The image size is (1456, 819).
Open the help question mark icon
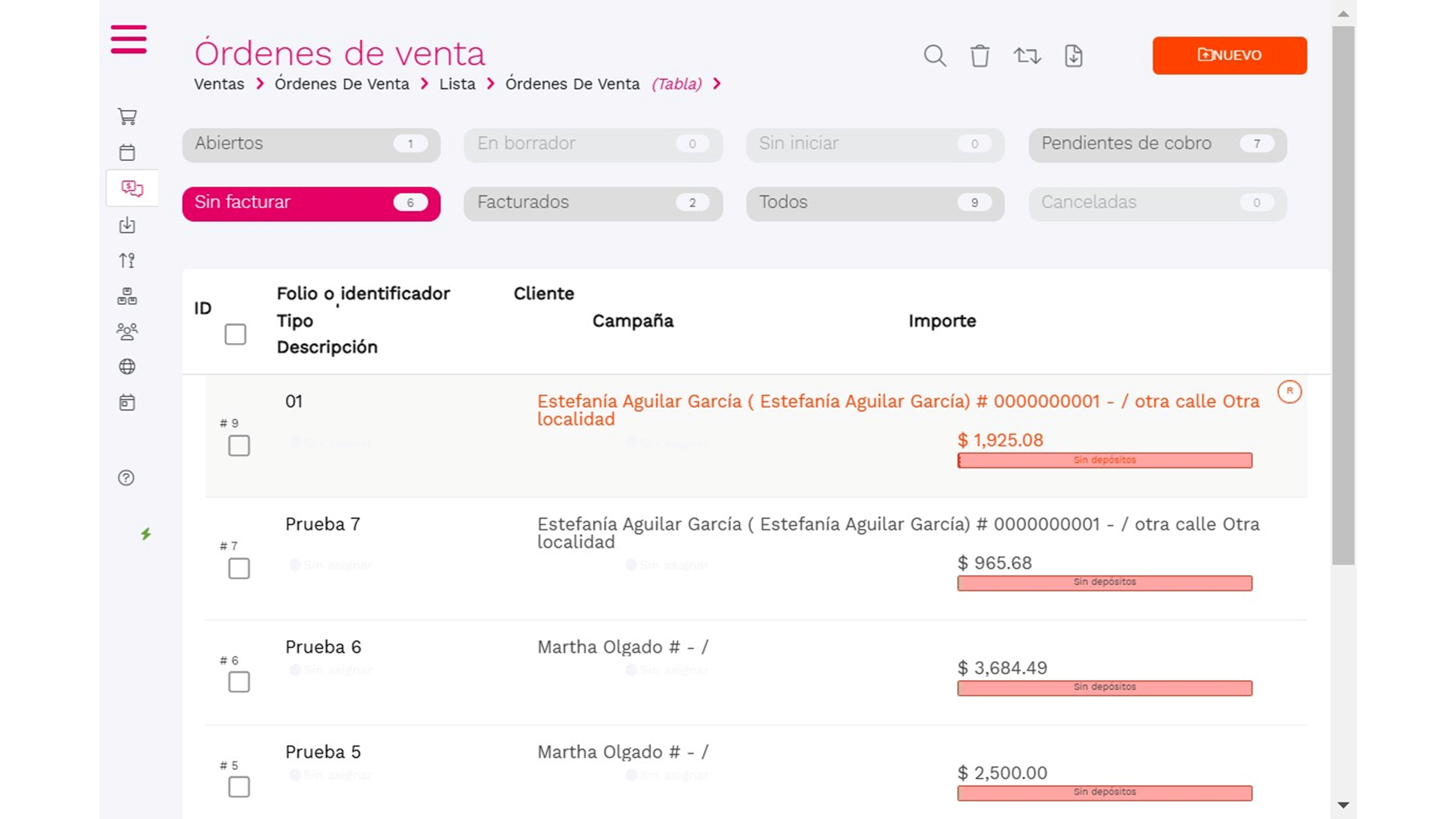click(126, 478)
